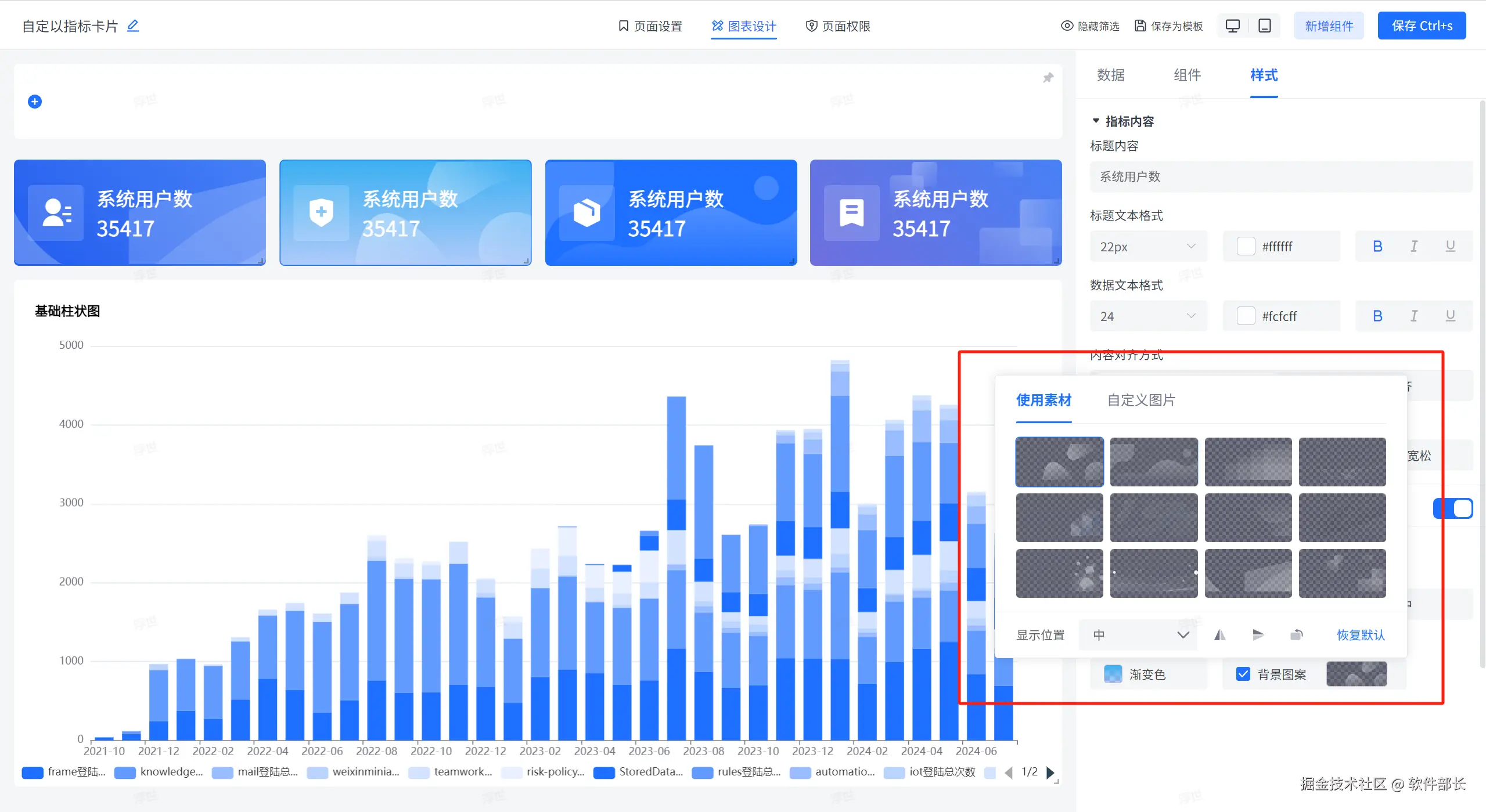Screen dimensions: 1486x812
Task: Rotate the background pattern
Action: point(1296,635)
